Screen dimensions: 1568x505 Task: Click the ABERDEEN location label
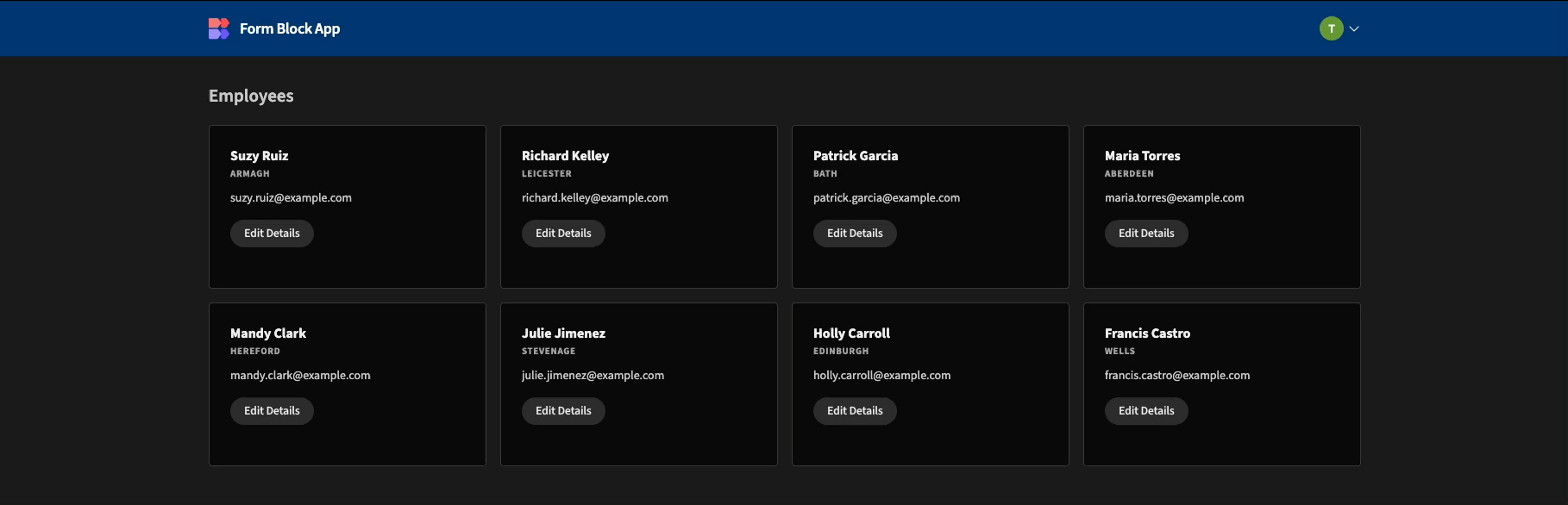point(1129,174)
